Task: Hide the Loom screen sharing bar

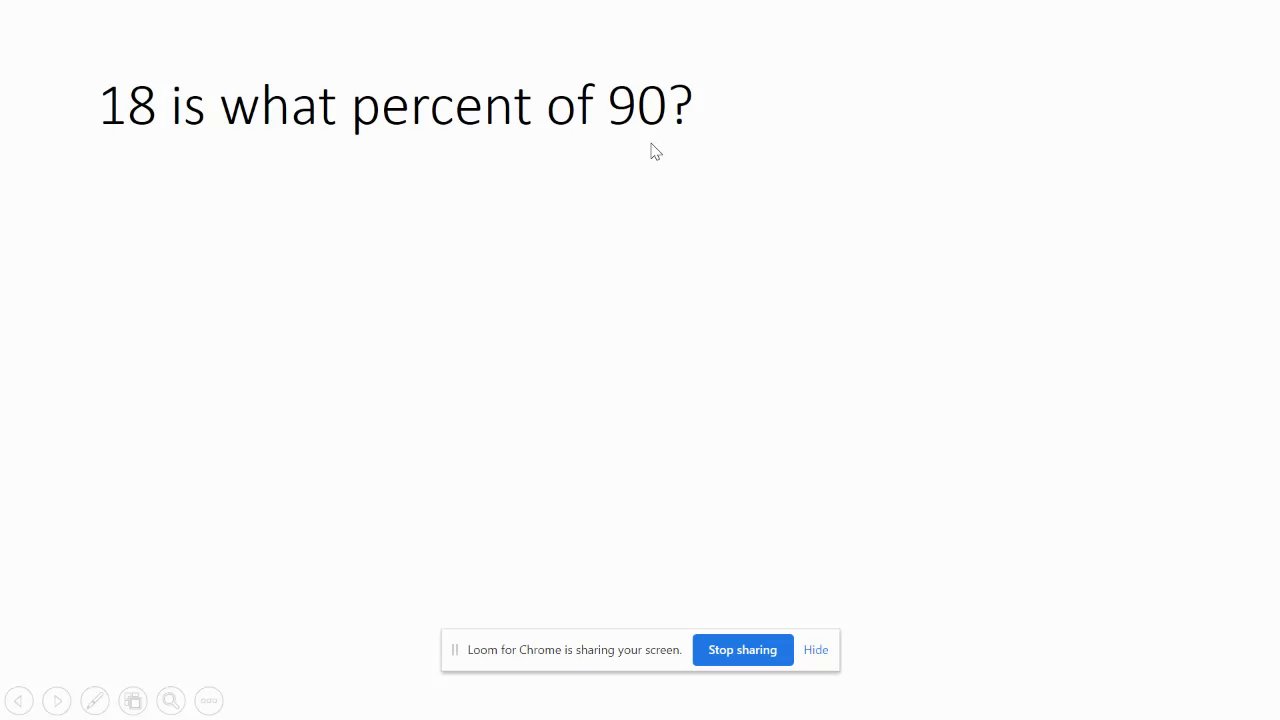Action: (815, 650)
